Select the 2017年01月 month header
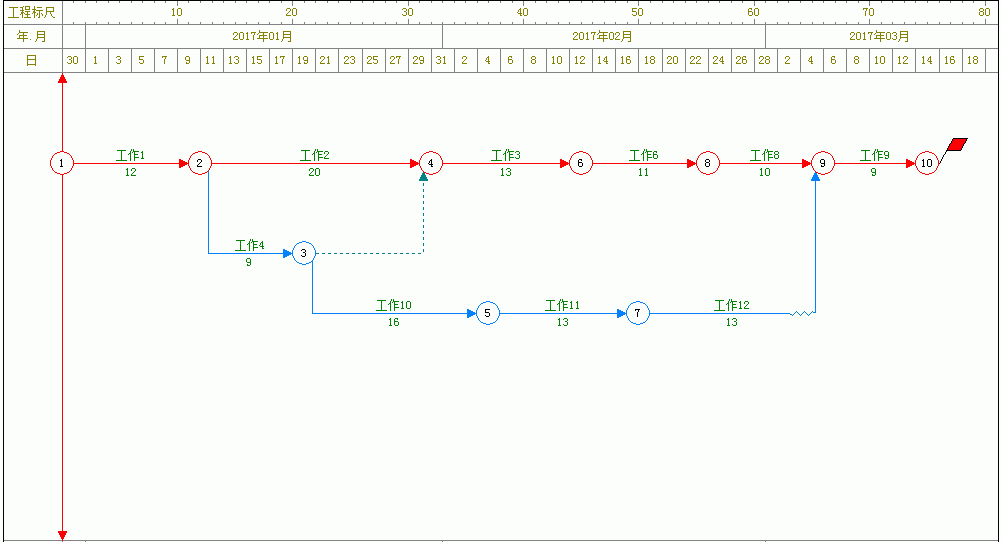Screen dimensions: 1001x542 pyautogui.click(x=263, y=36)
